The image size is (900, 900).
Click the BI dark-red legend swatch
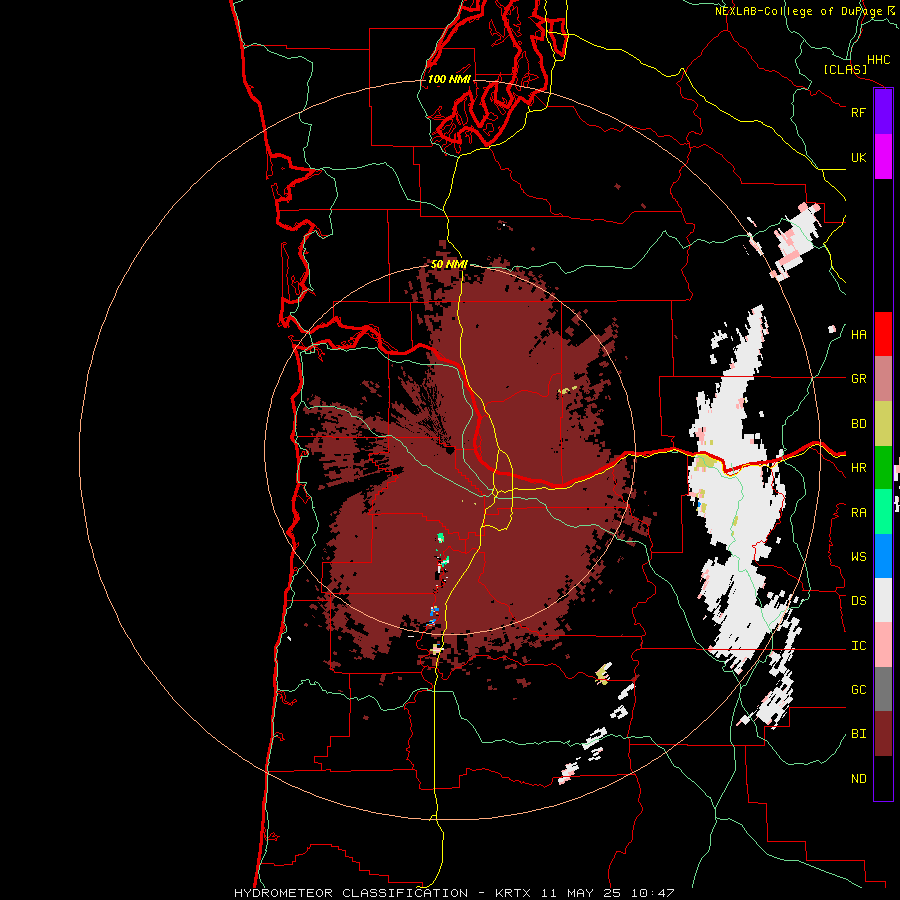point(883,734)
